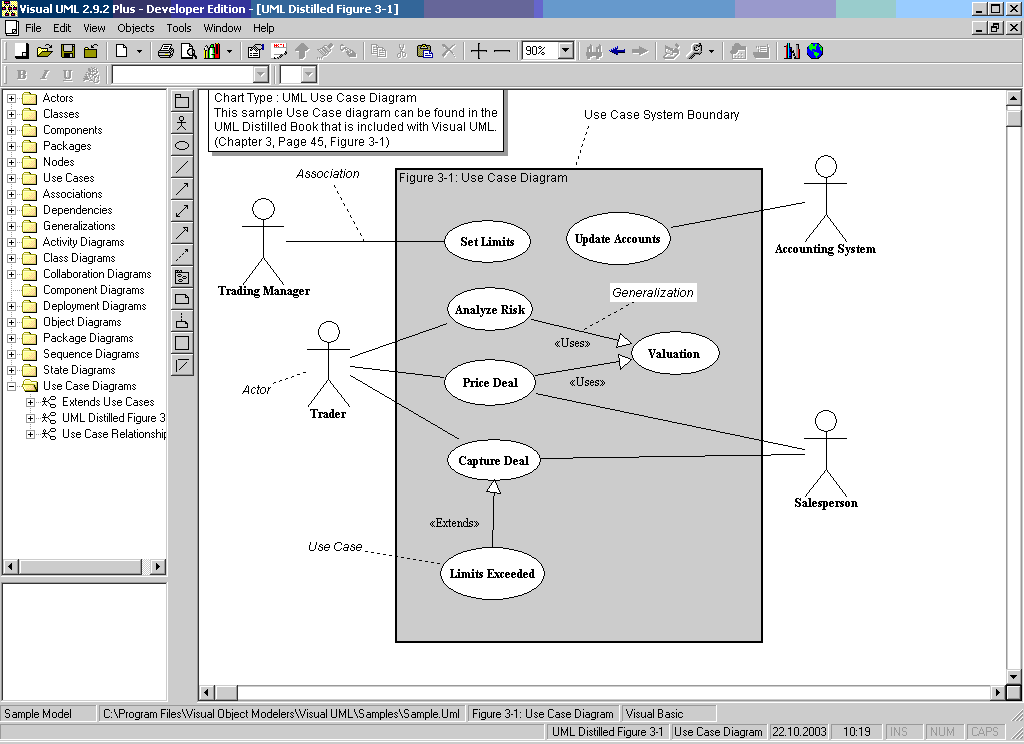The width and height of the screenshot is (1024, 744).
Task: Expand the Actors folder in the tree
Action: [11, 98]
